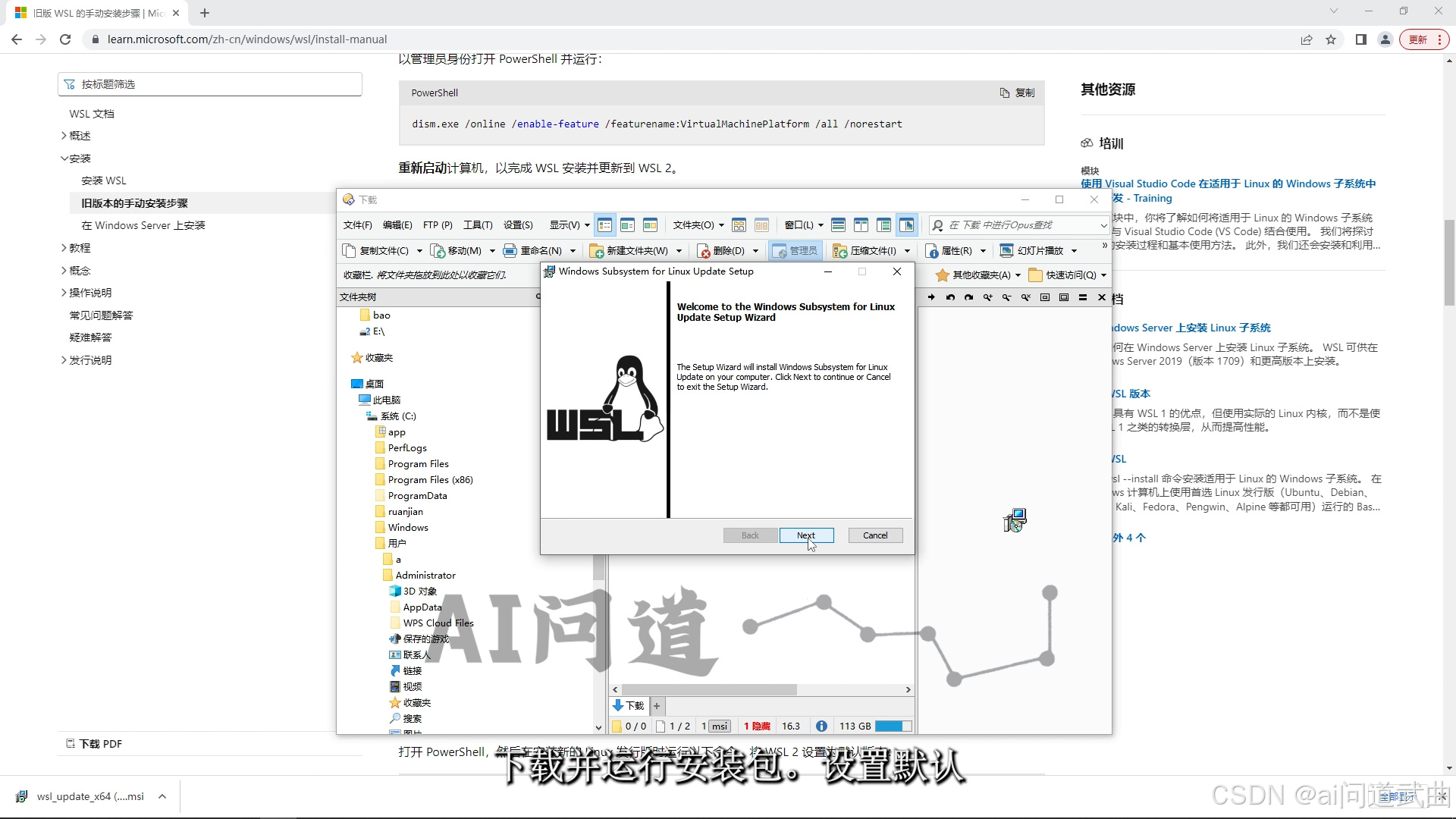
Task: Click the Properties (属性) toolbar icon
Action: 932,251
